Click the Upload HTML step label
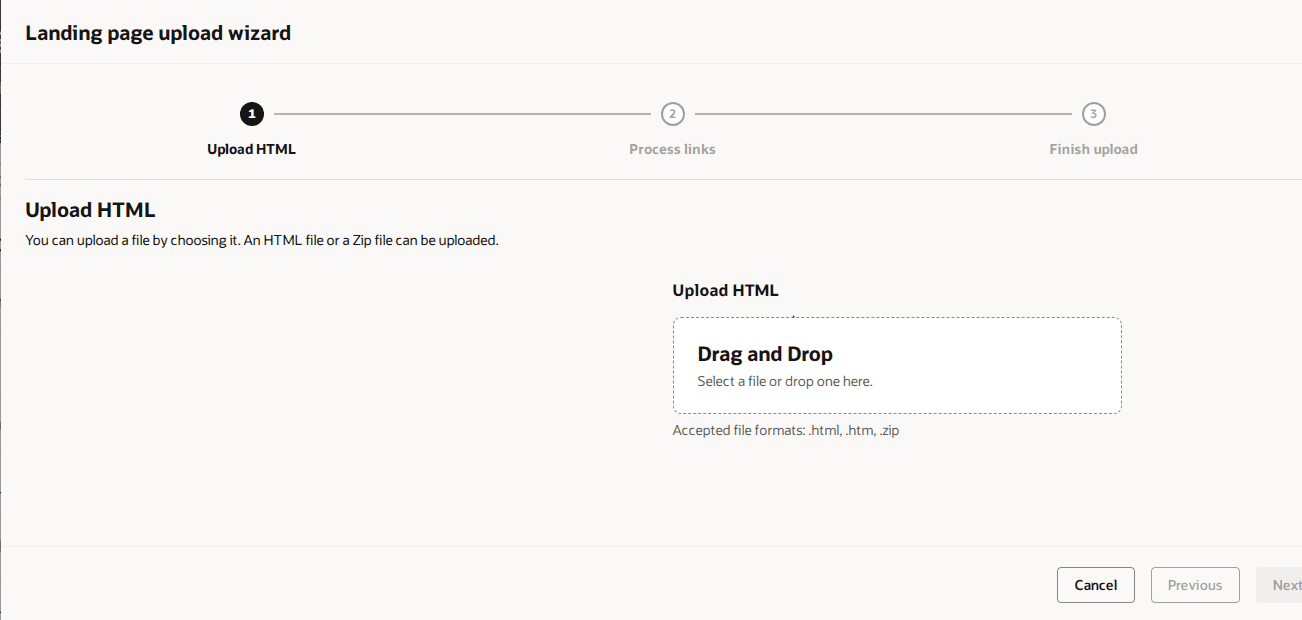 point(251,148)
